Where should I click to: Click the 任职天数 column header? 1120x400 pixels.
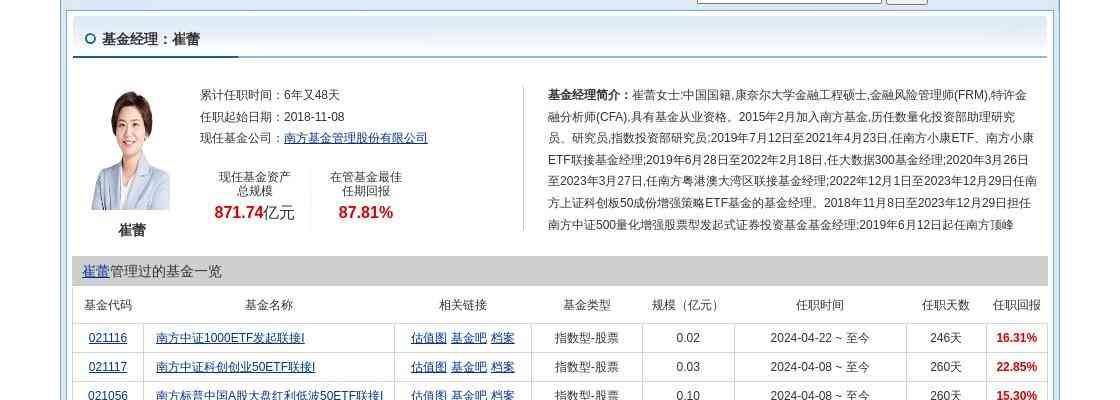946,305
